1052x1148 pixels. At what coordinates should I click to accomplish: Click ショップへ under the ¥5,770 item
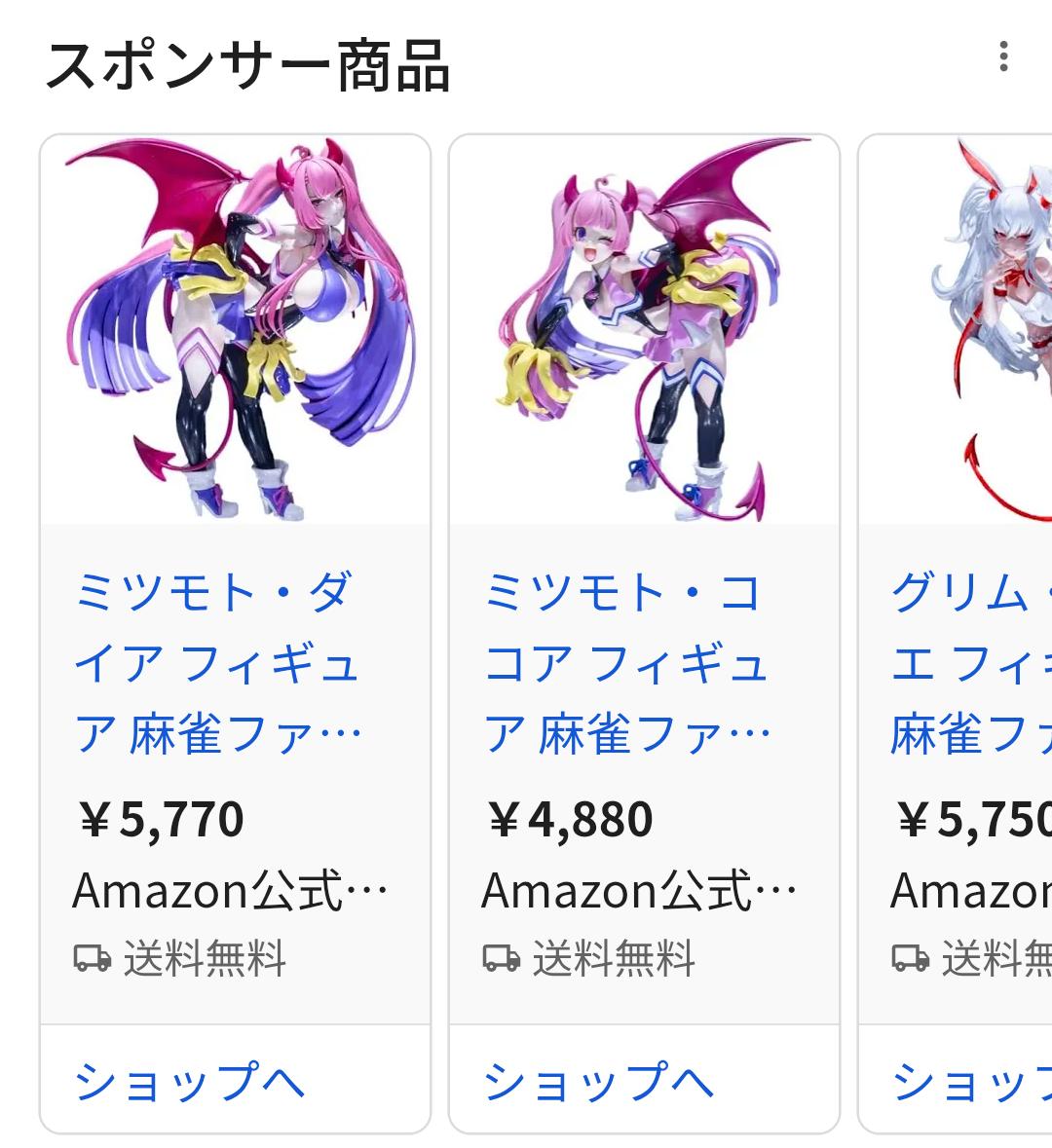[190, 1081]
